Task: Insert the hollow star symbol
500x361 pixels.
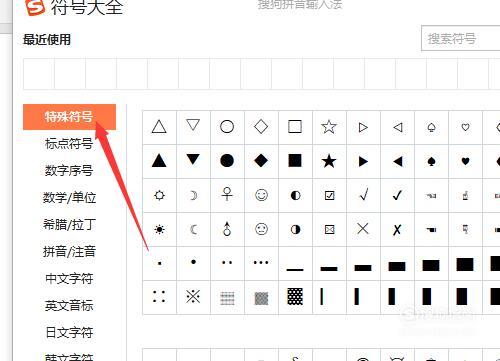Action: coord(329,127)
